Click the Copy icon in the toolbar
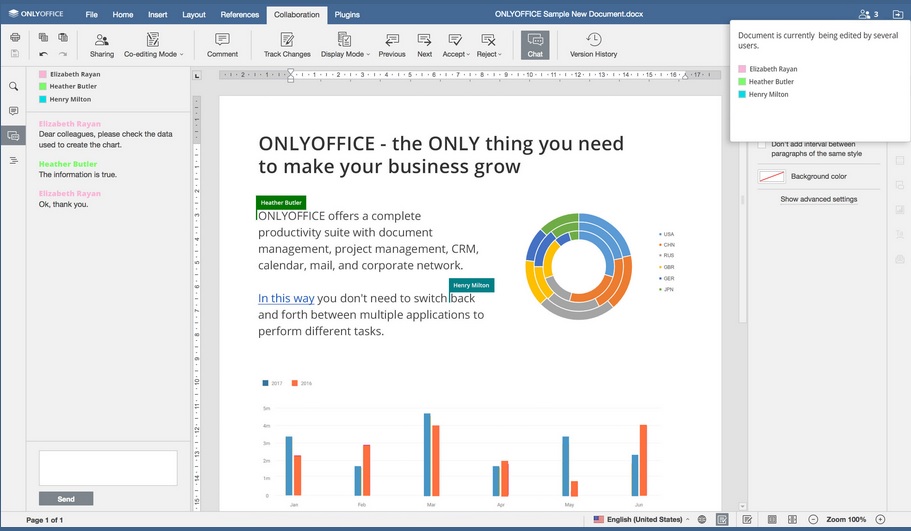This screenshot has height=531, width=911. [x=43, y=37]
